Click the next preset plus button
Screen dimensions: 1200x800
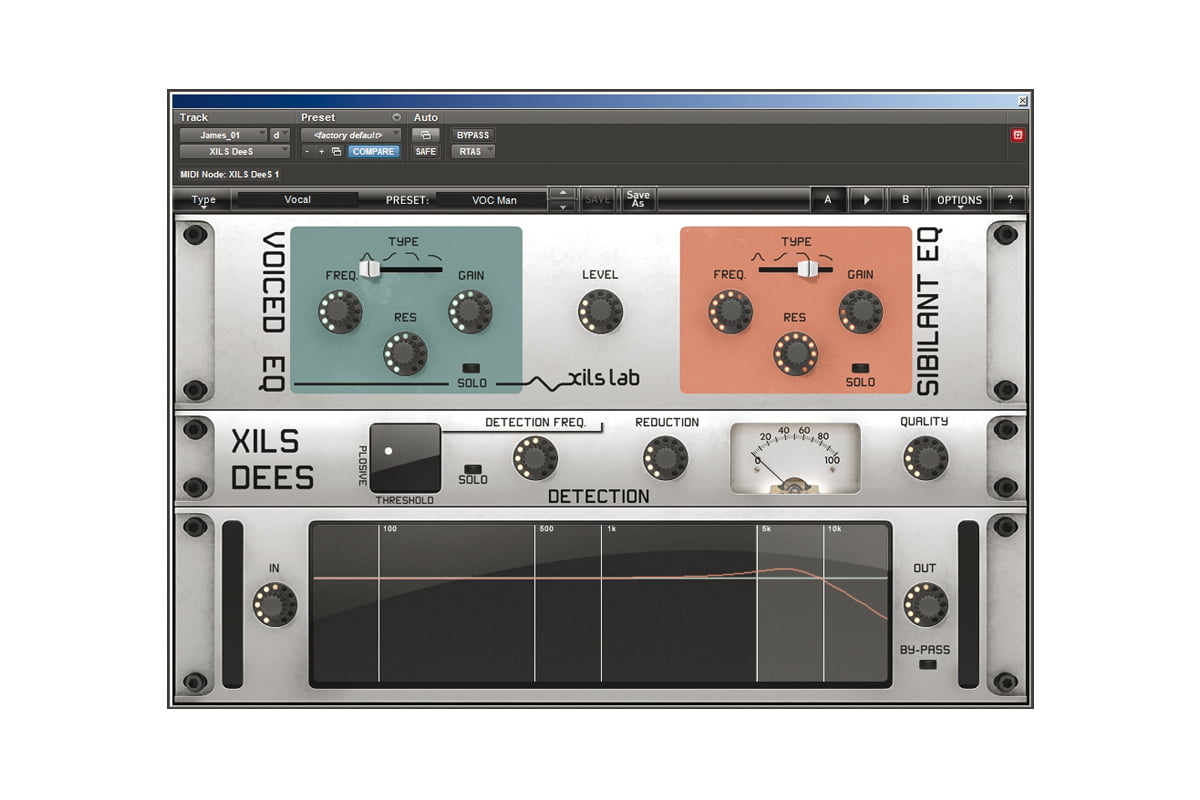[x=321, y=152]
